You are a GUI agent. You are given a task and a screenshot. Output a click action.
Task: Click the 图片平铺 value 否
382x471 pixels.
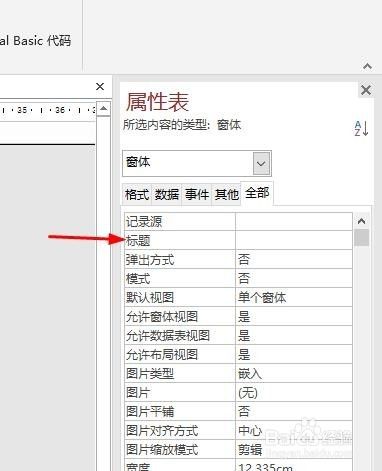point(294,411)
